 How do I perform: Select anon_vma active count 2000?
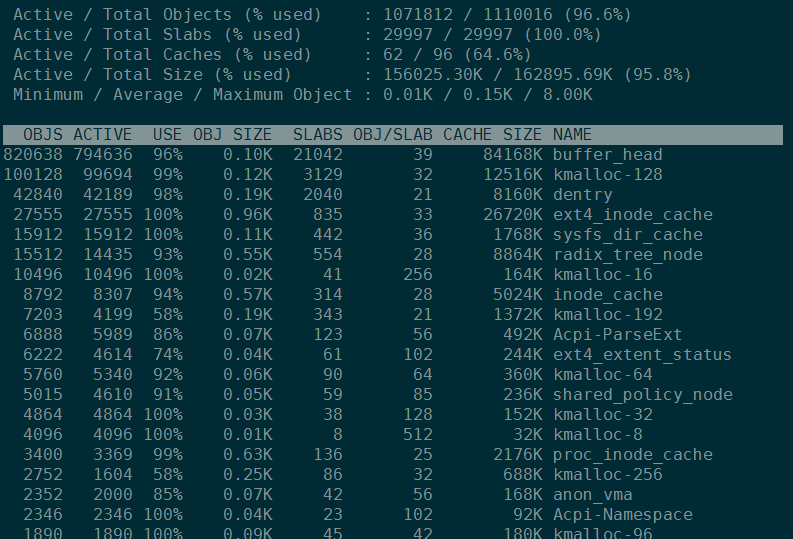point(113,494)
